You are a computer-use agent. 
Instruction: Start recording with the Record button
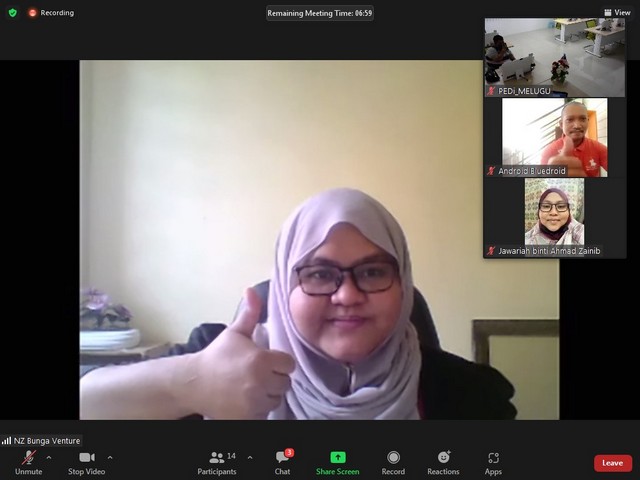(393, 462)
